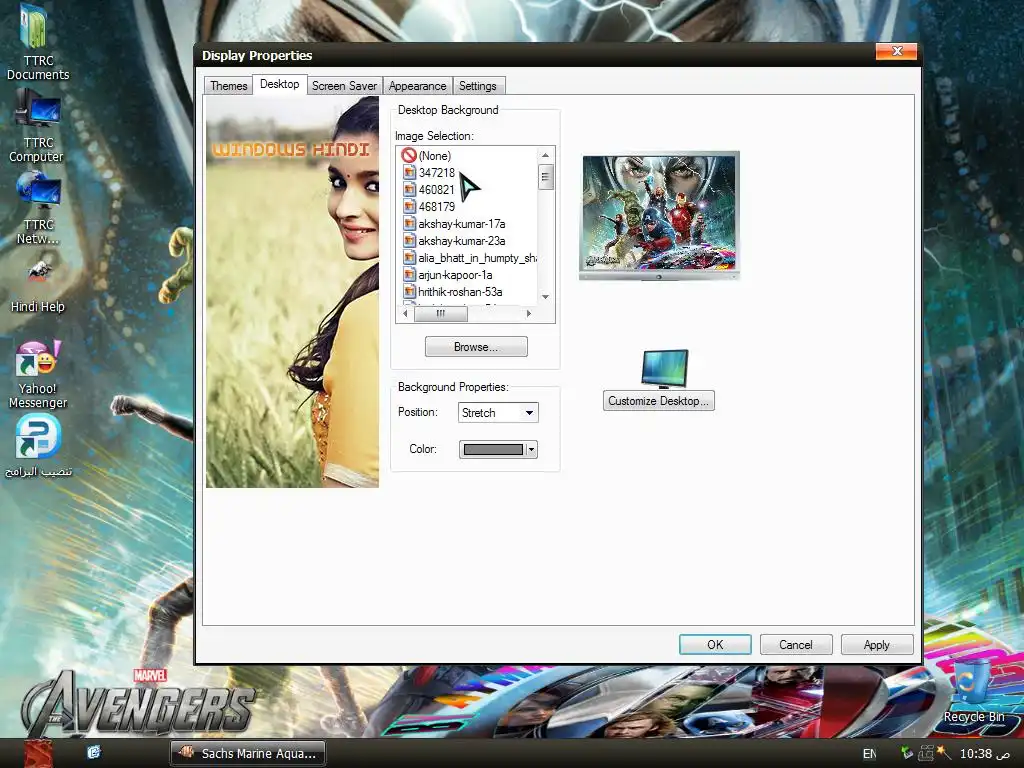Select arjun-kapoor-1a wallpaper entry
Viewport: 1024px width, 768px height.
448,274
